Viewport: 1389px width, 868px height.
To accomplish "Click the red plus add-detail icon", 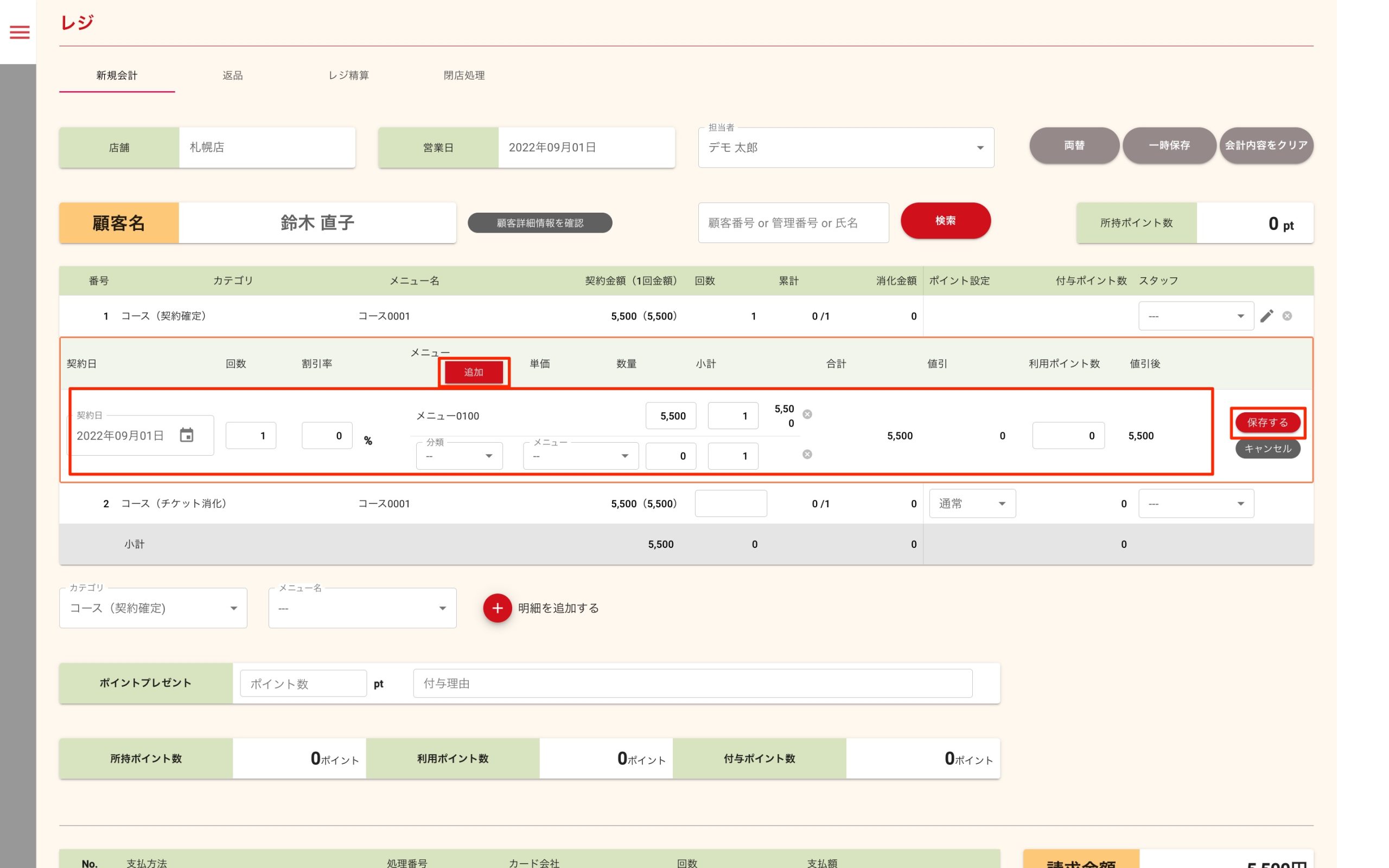I will pyautogui.click(x=497, y=608).
